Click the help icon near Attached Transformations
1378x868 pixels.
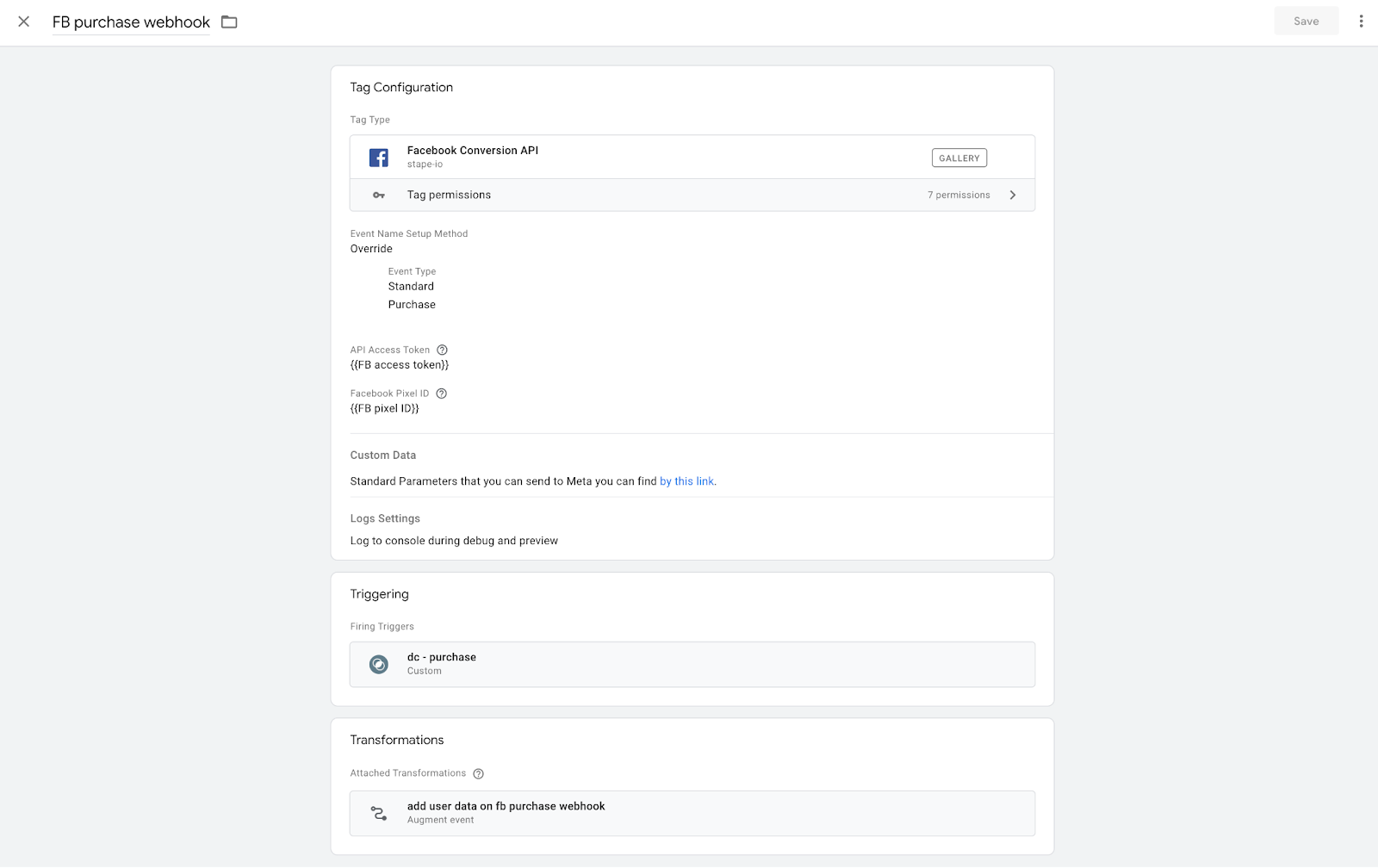click(x=478, y=773)
